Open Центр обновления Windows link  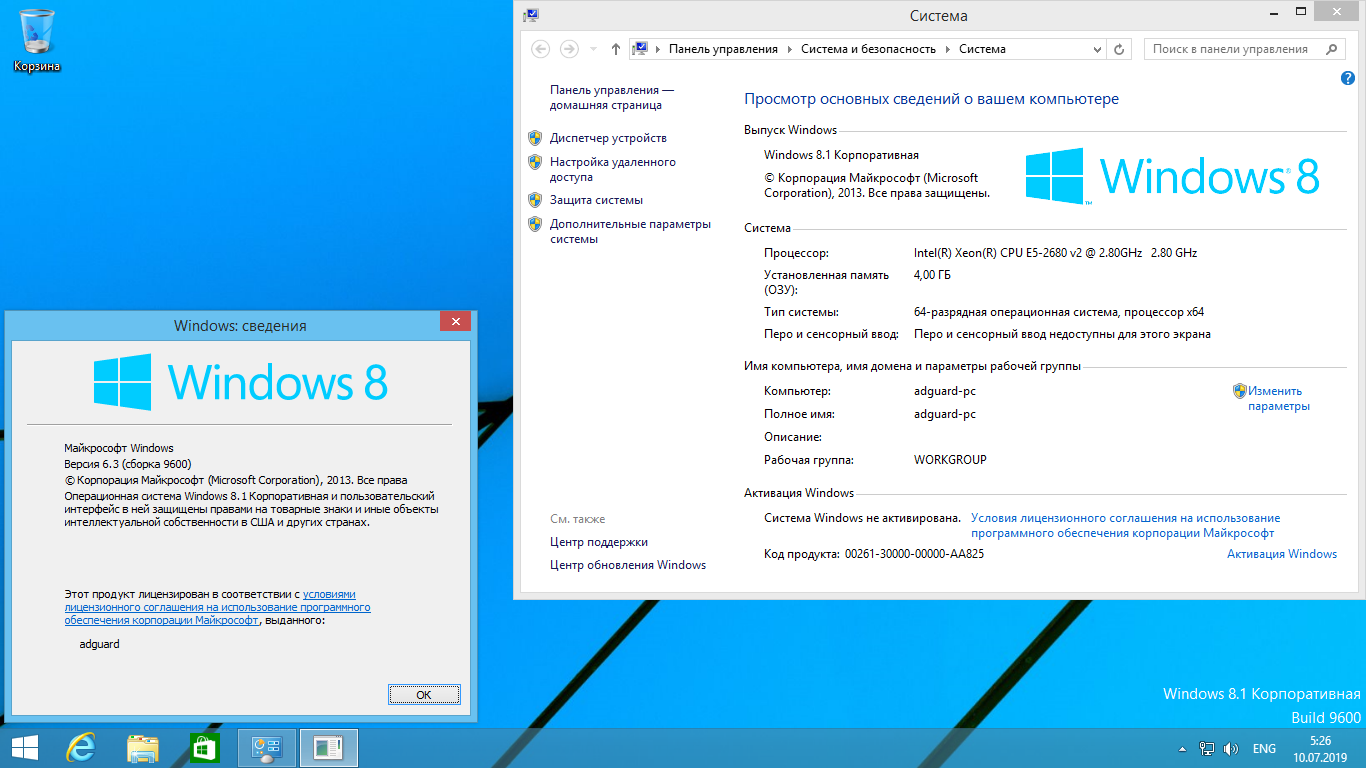point(628,565)
